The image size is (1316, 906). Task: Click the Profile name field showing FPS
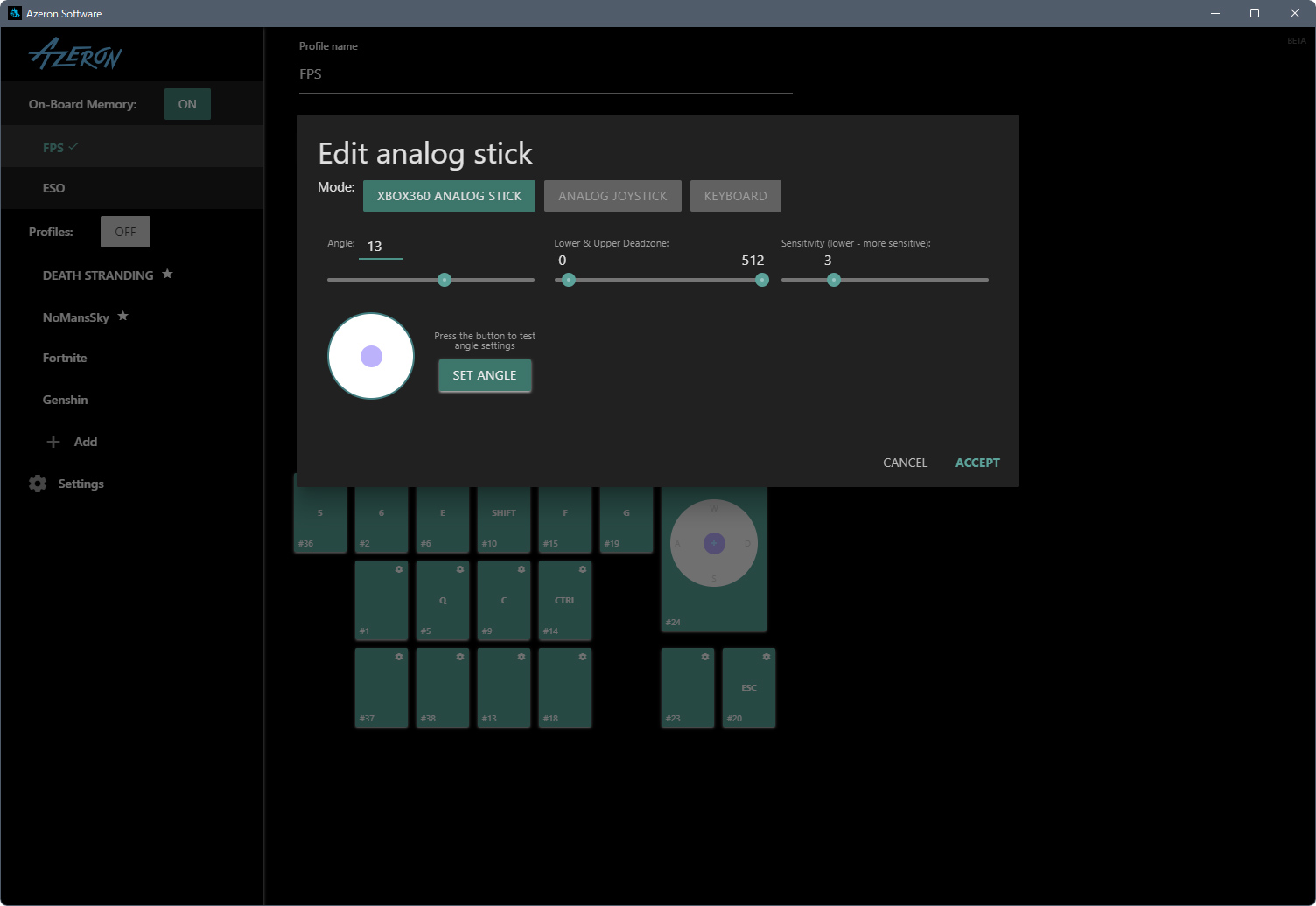(x=546, y=74)
